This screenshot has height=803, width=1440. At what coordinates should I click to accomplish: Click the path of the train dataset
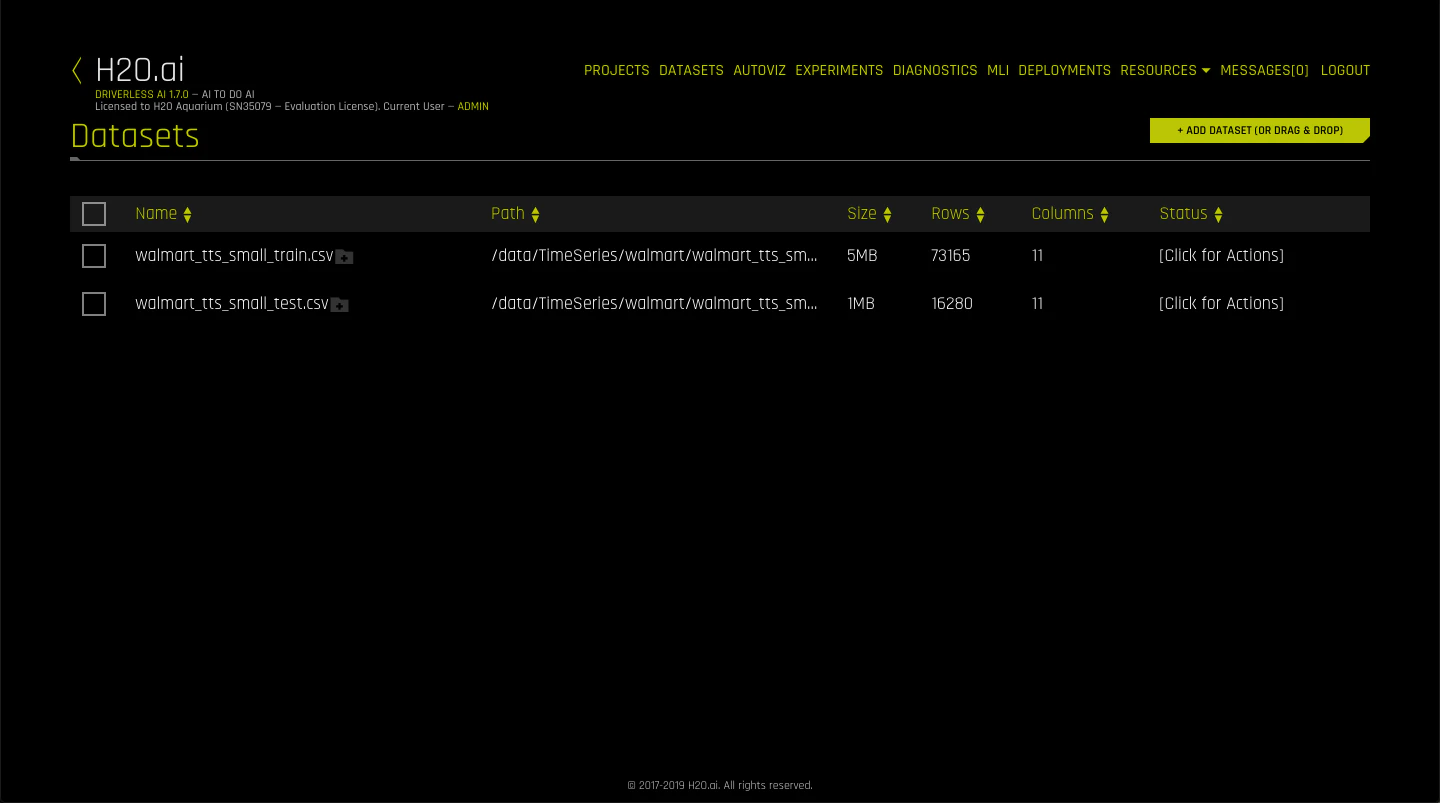pyautogui.click(x=654, y=255)
